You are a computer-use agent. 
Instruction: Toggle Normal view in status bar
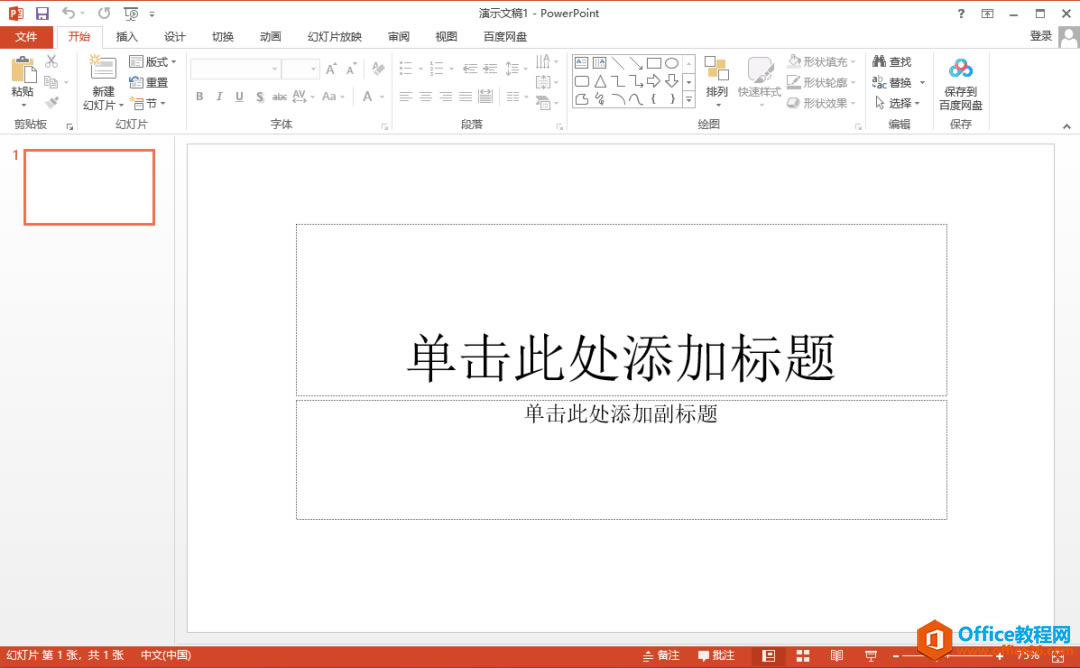click(769, 656)
